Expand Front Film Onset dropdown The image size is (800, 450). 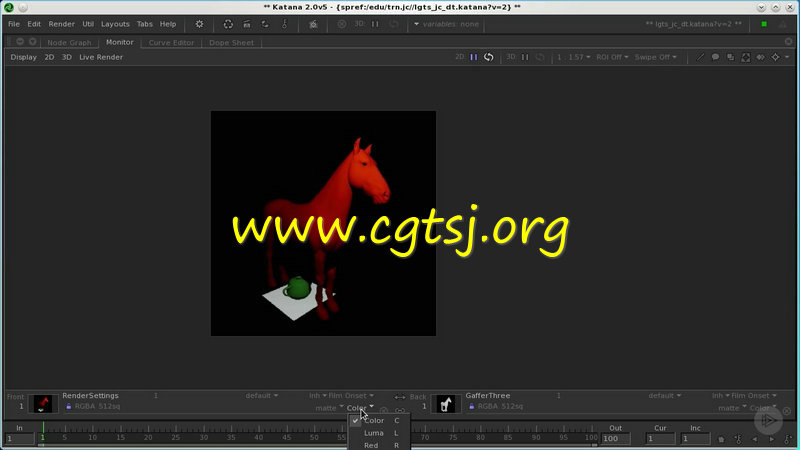click(351, 395)
